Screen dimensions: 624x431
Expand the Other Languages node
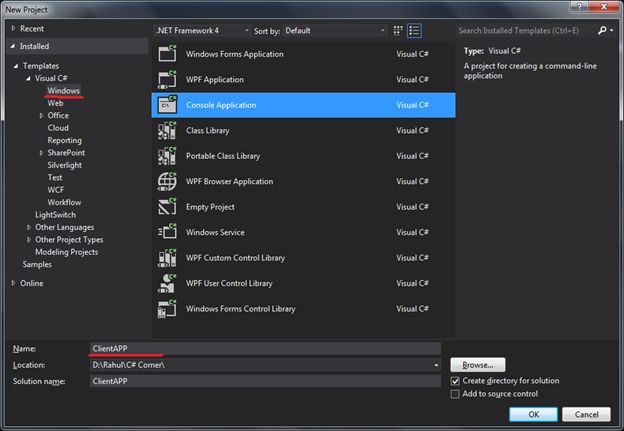point(29,227)
